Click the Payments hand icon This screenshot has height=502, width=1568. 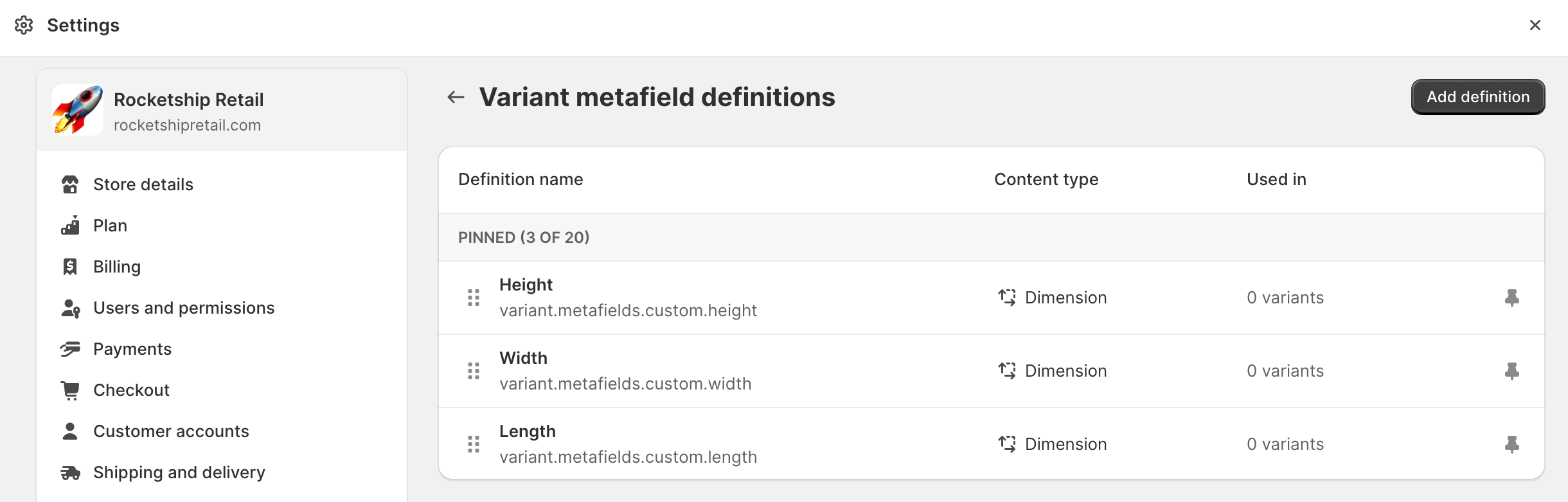(x=70, y=349)
